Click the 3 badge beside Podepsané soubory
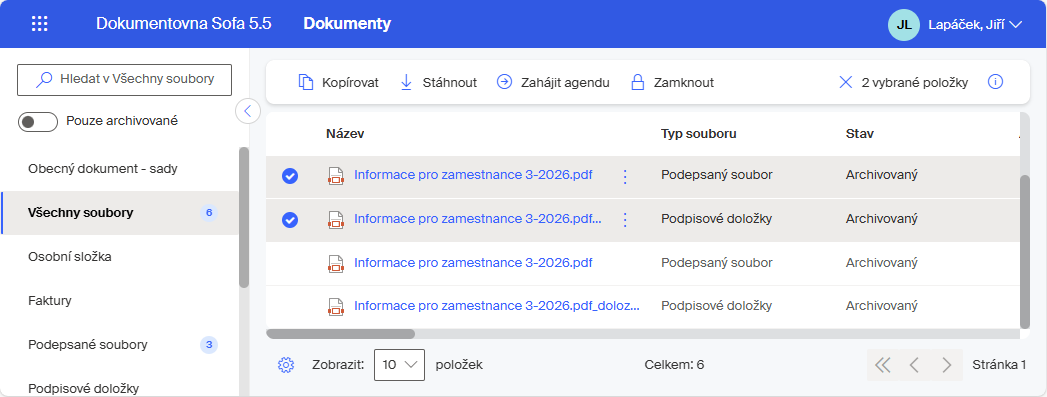The width and height of the screenshot is (1047, 397). point(208,344)
